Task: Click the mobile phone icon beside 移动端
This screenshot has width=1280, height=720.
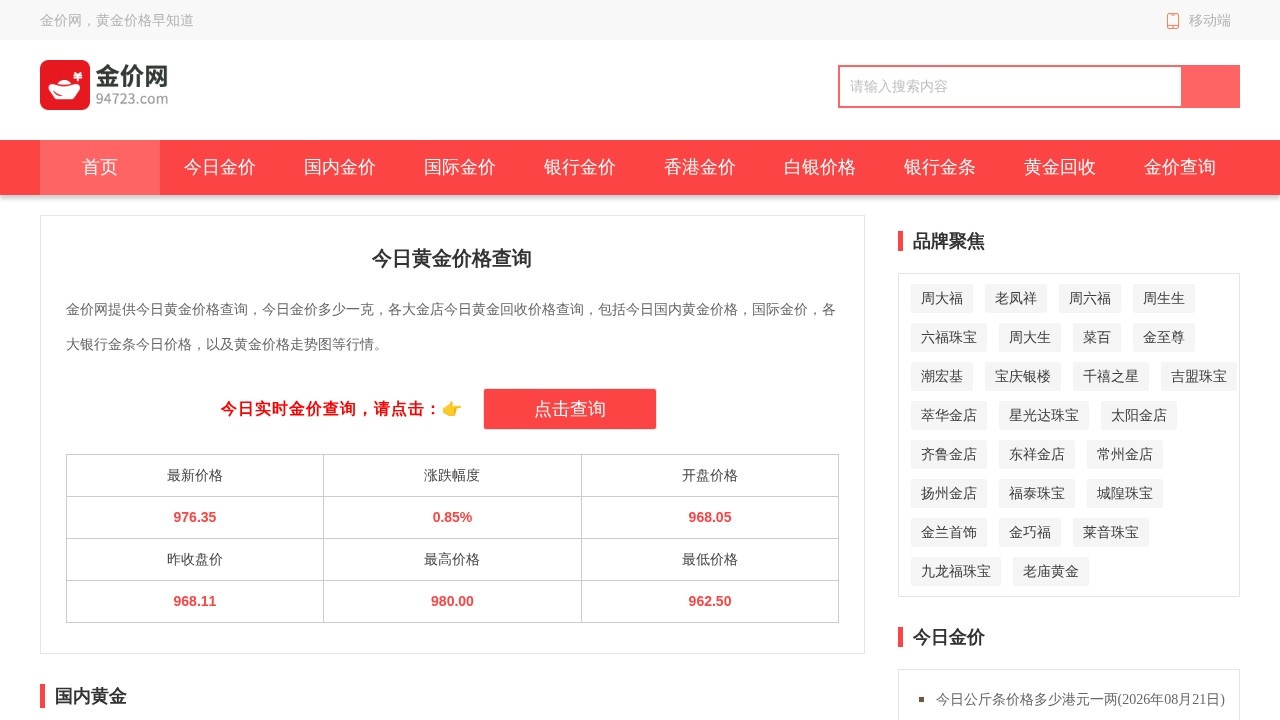Action: 1173,20
